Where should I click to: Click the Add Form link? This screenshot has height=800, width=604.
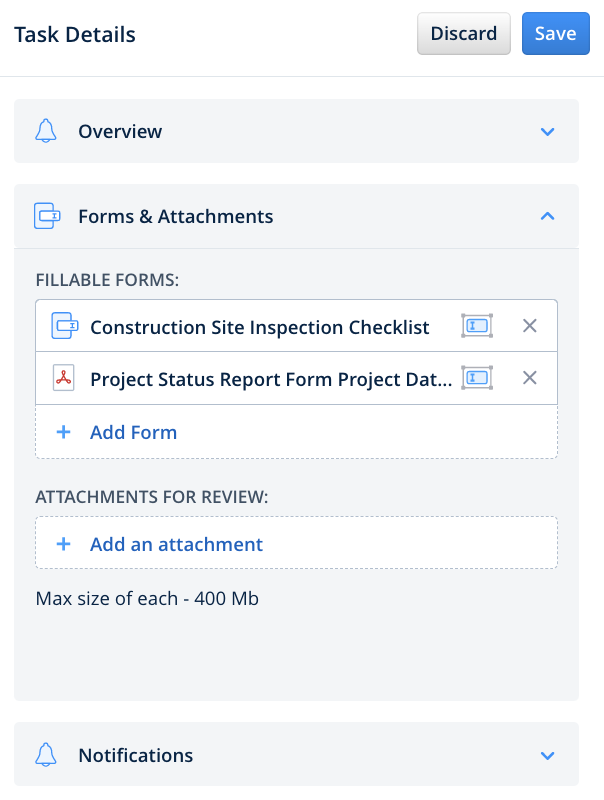pyautogui.click(x=133, y=433)
